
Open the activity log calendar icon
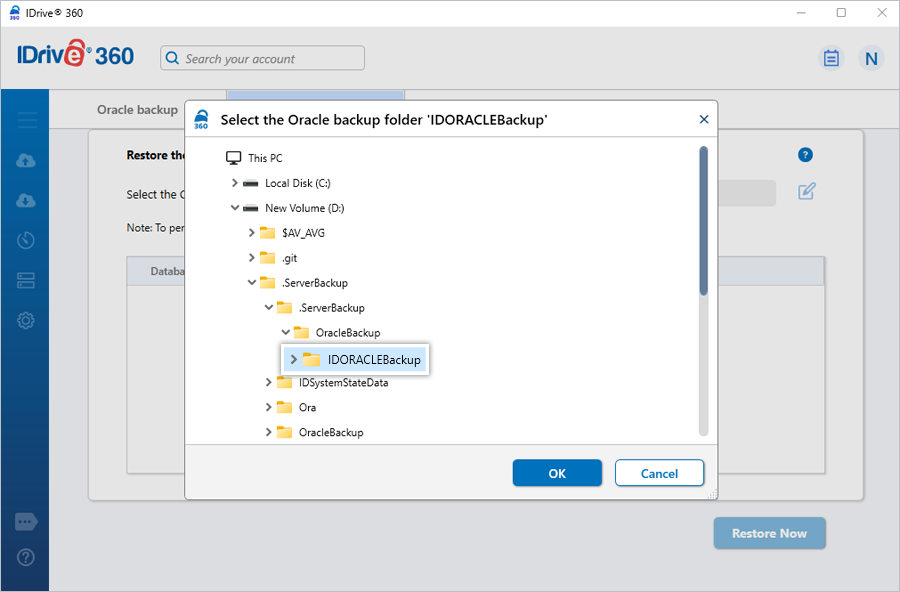(831, 58)
